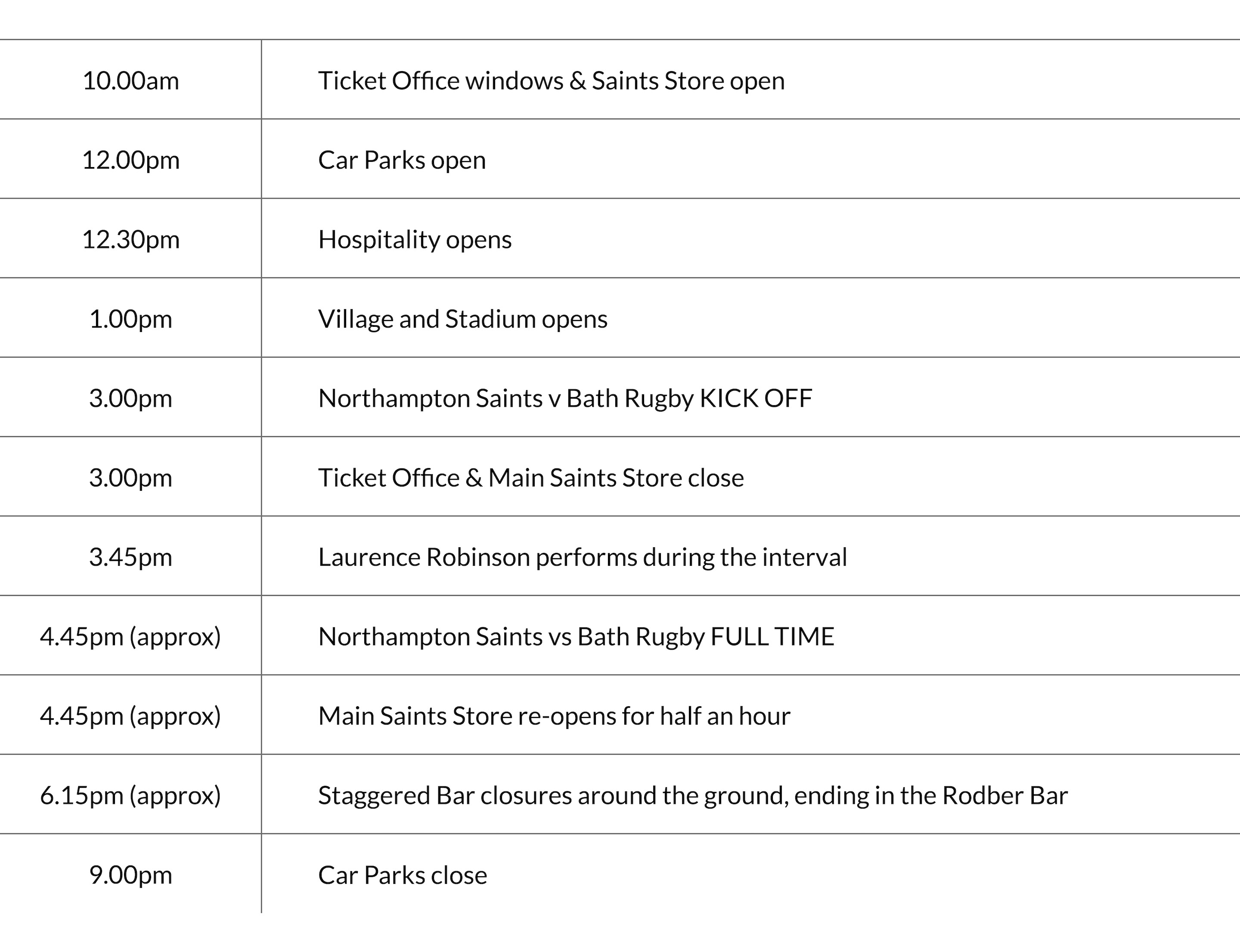
Task: Select 'Ticket Office & Main Saints Store close'
Action: tap(530, 478)
